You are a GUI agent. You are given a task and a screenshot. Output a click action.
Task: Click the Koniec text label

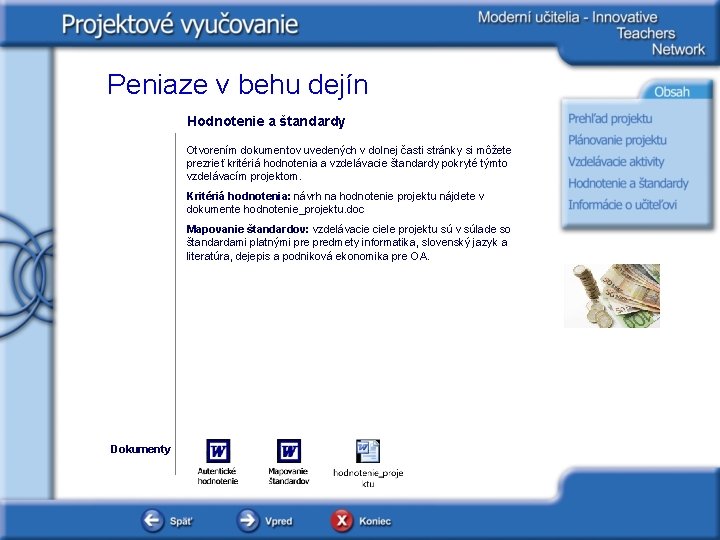375,521
